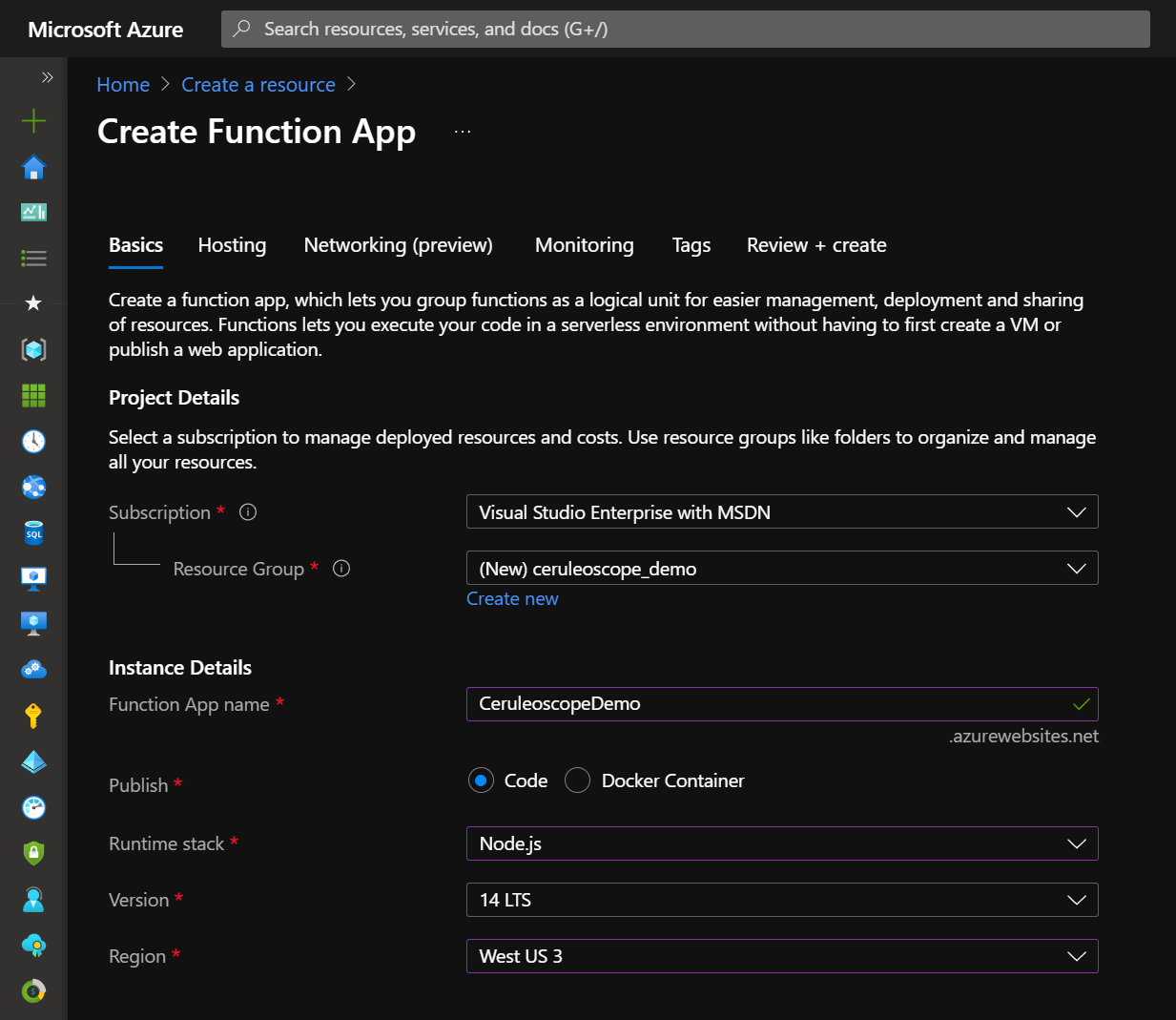Click the Create a resource breadcrumb link
This screenshot has width=1176, height=1020.
(x=258, y=85)
